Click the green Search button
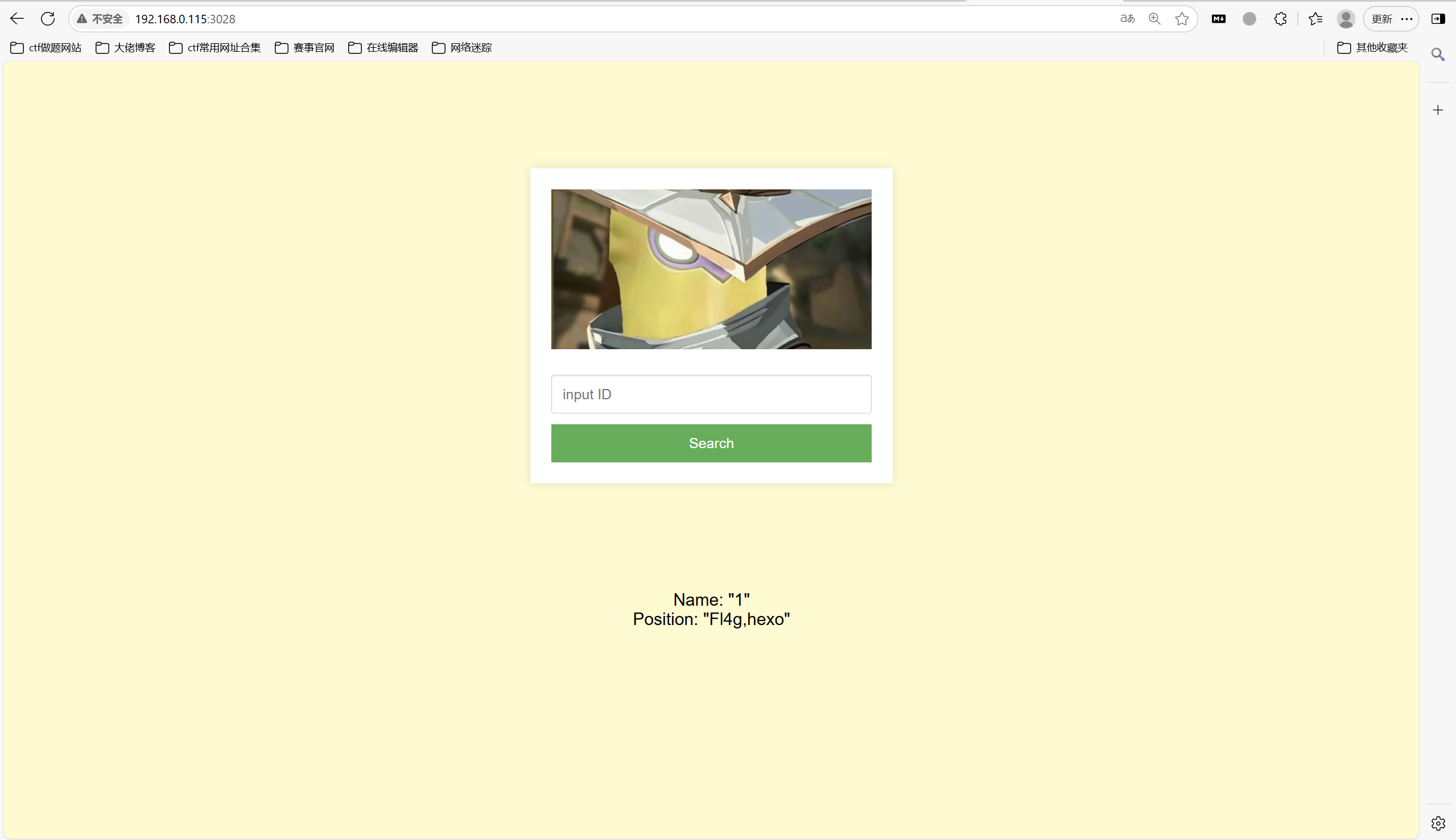The width and height of the screenshot is (1456, 840). click(711, 443)
